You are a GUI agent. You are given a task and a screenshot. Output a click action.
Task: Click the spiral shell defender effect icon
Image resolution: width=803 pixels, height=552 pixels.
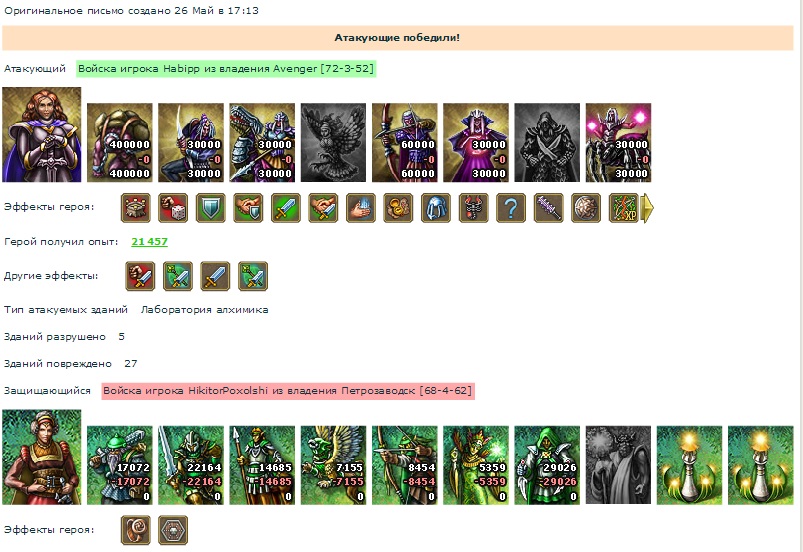(136, 530)
